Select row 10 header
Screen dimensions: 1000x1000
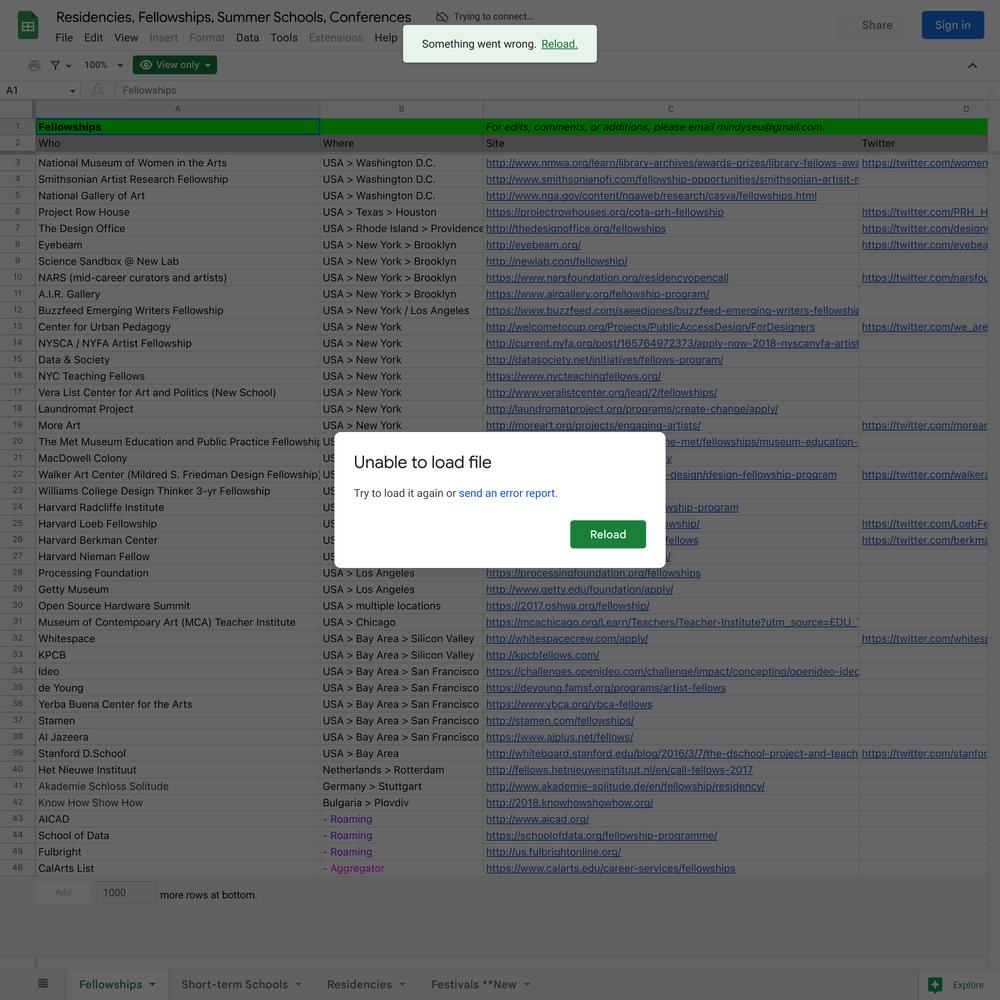pos(17,277)
